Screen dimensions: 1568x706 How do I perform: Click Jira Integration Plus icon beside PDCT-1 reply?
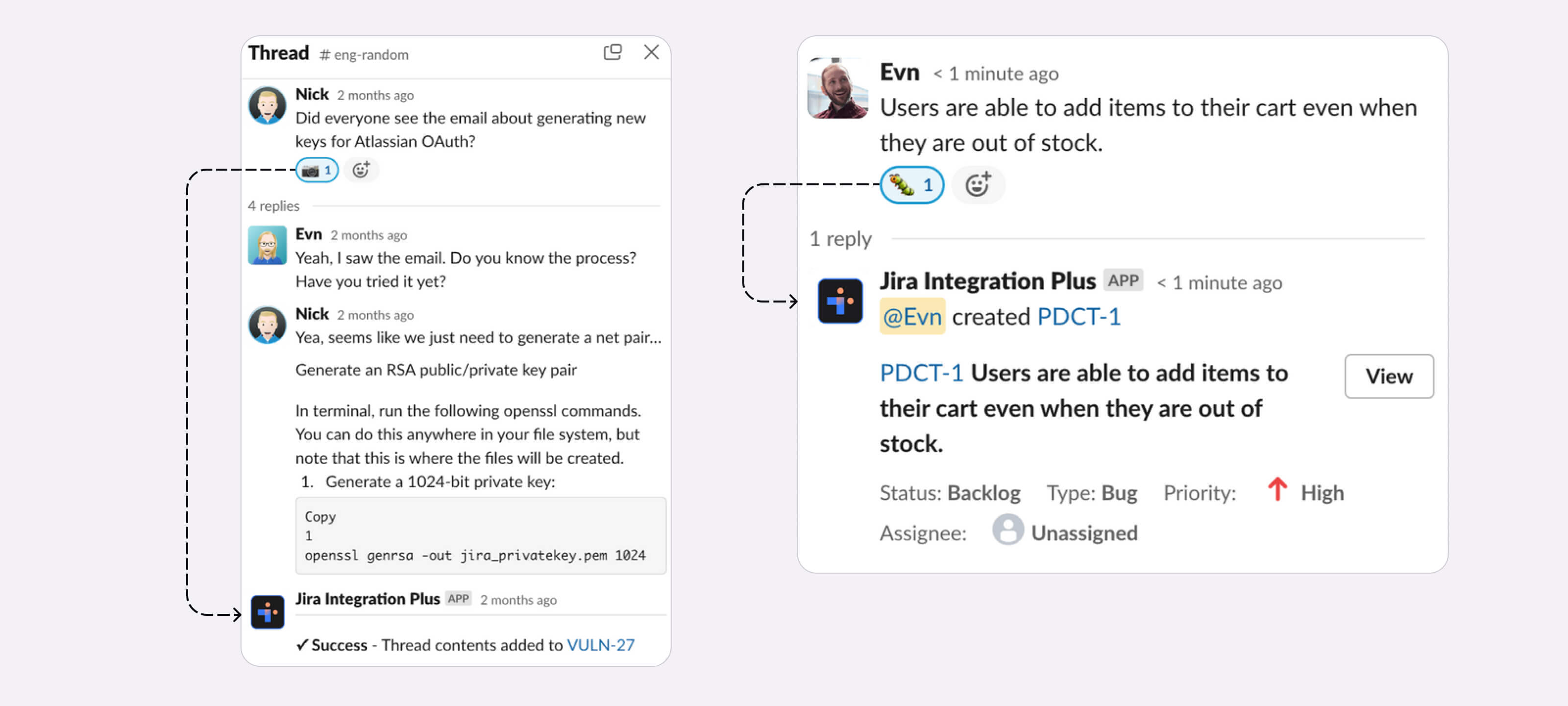[x=840, y=301]
